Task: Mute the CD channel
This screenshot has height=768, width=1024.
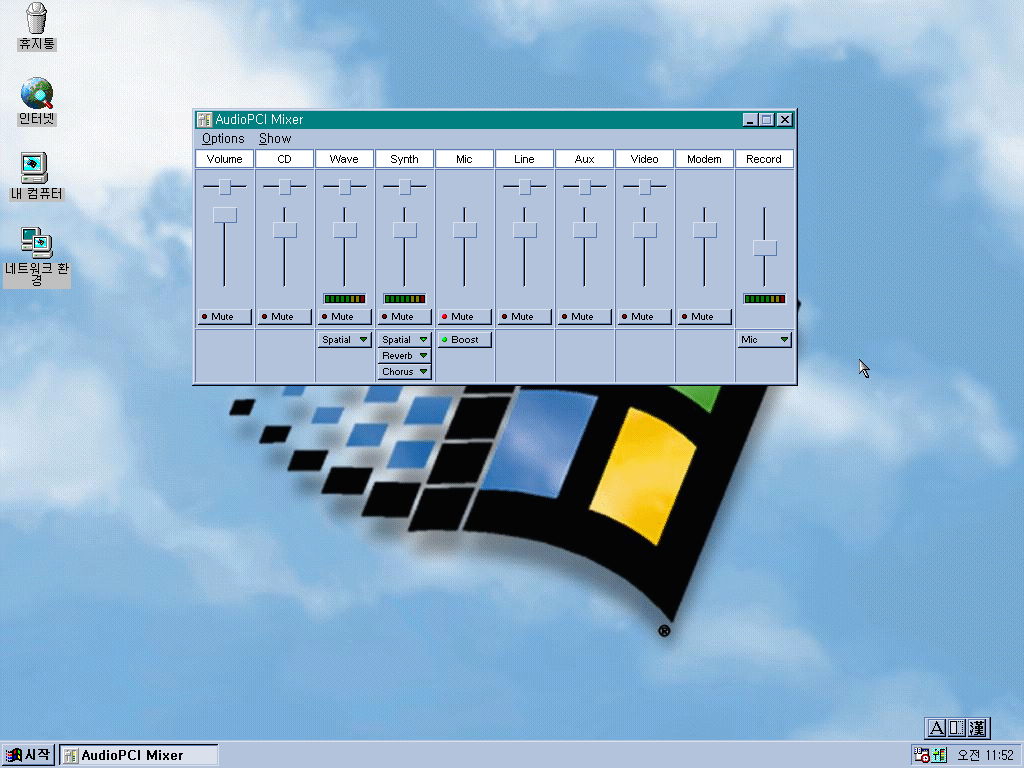Action: pyautogui.click(x=285, y=317)
